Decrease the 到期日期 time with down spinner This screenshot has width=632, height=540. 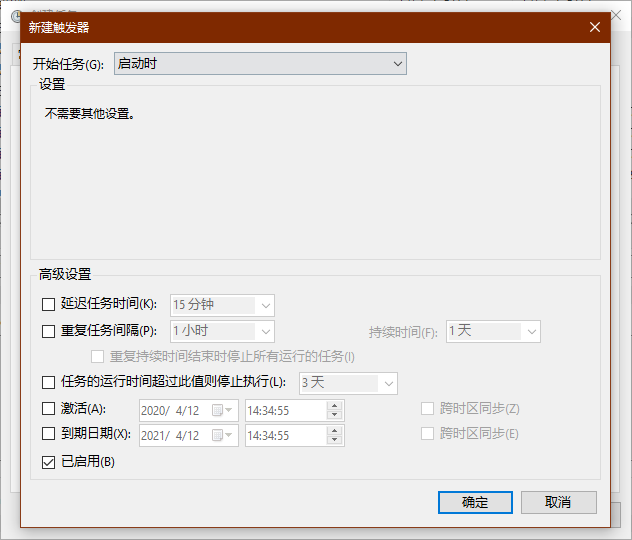click(335, 440)
